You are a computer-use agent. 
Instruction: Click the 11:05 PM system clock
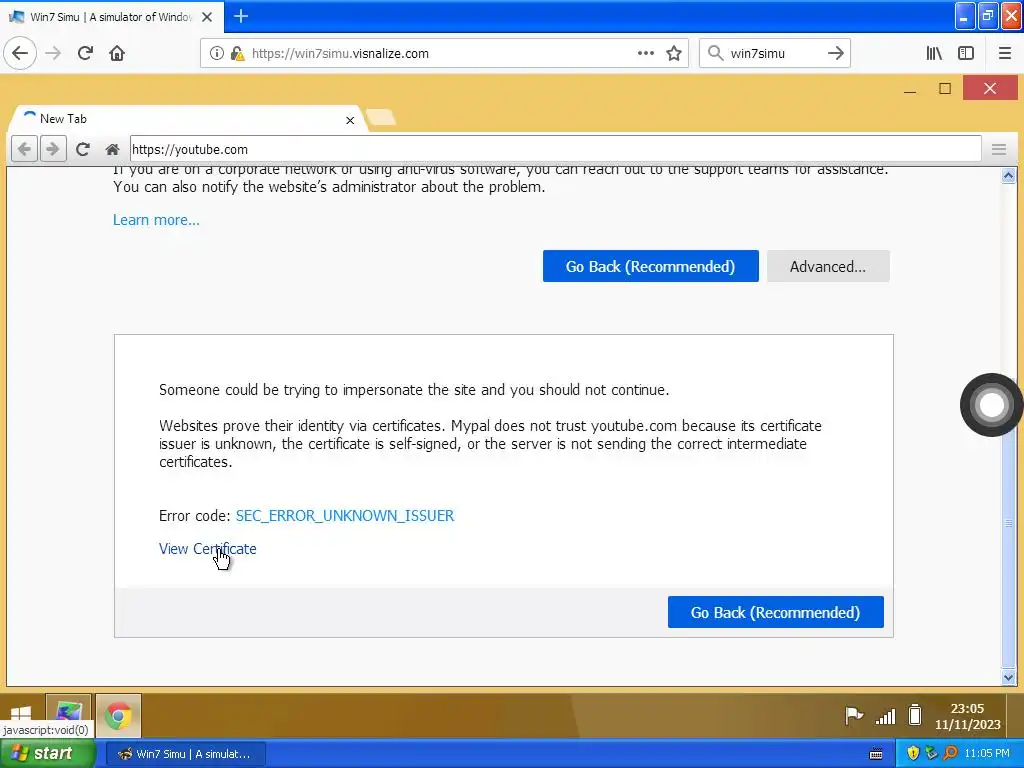coord(987,754)
